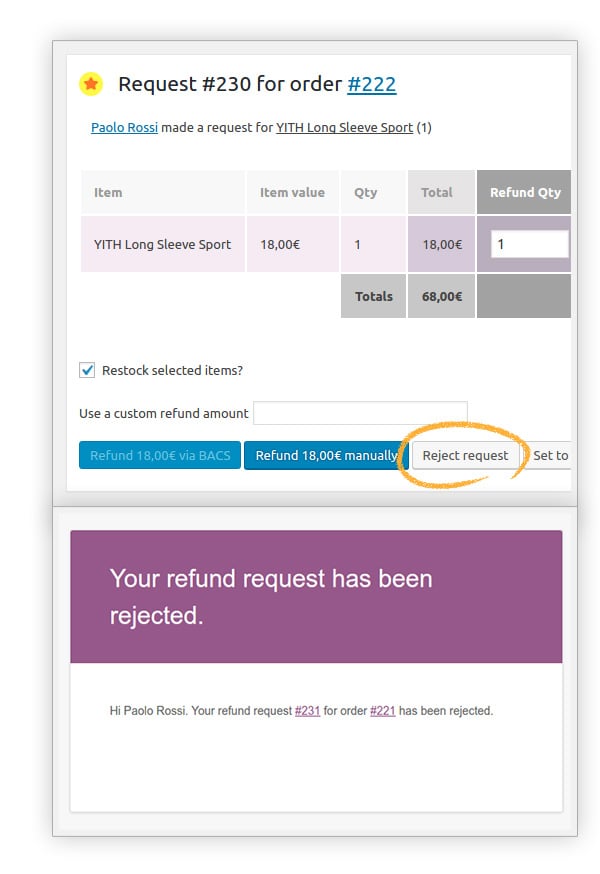Click the star badge beside the request title

[91, 83]
